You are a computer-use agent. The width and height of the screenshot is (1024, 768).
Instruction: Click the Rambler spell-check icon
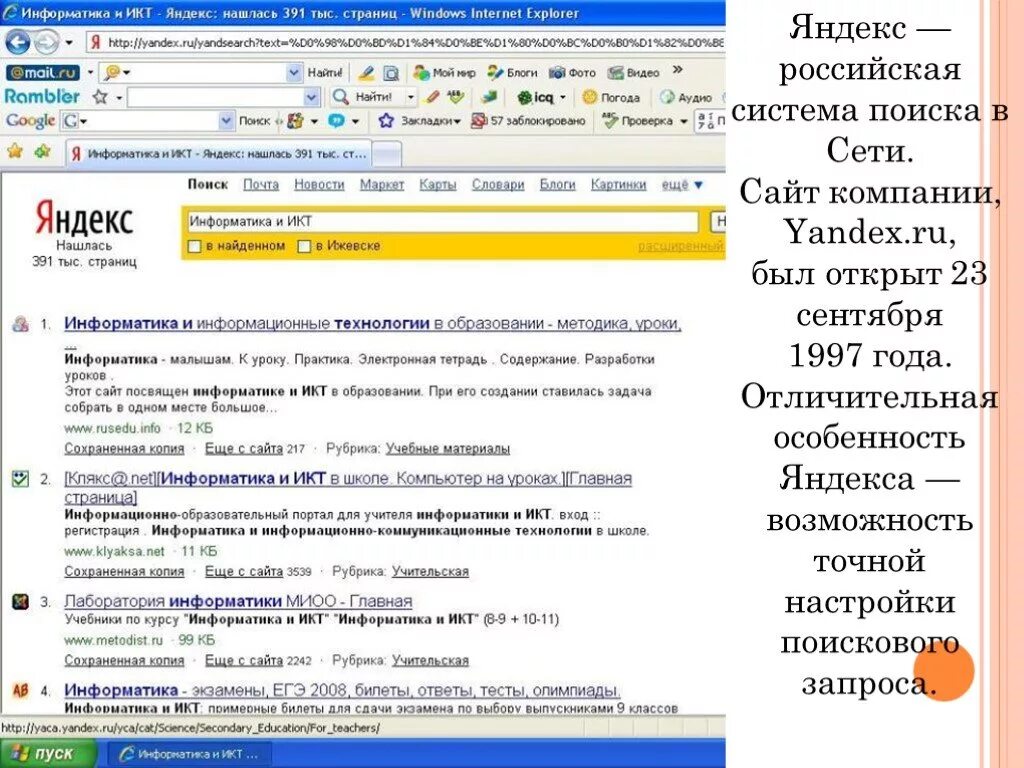click(x=456, y=97)
